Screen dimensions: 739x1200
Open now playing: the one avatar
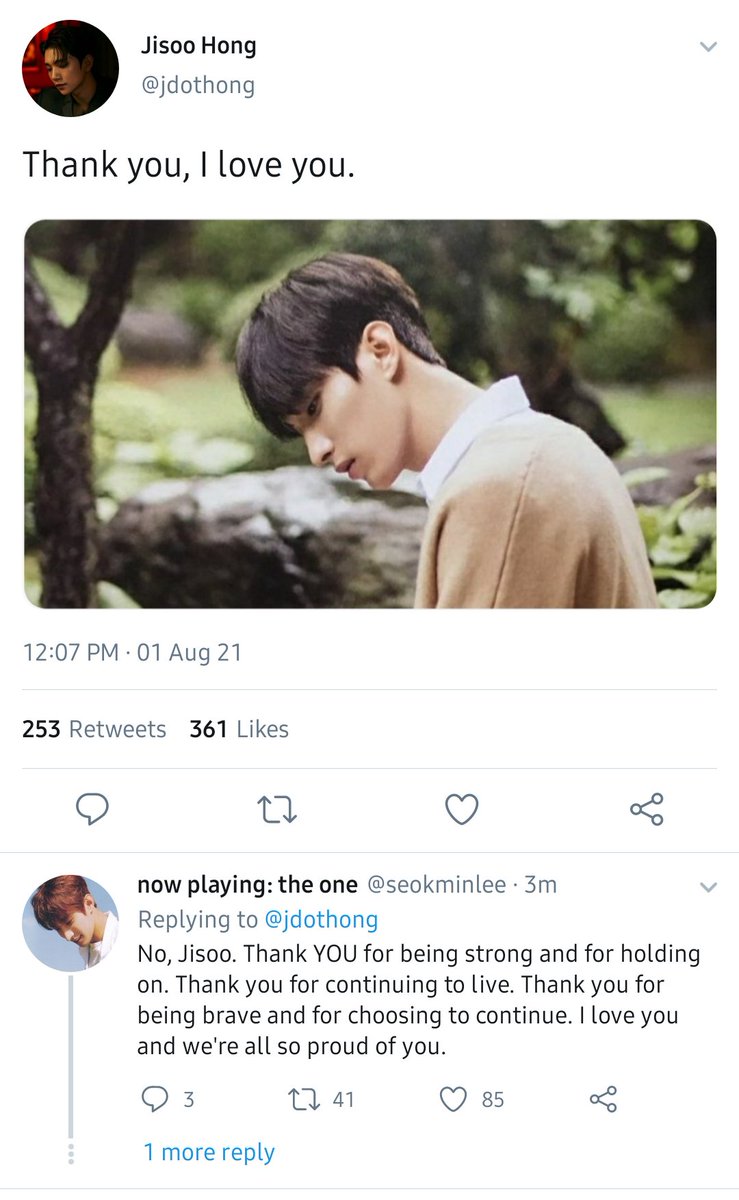coord(70,923)
